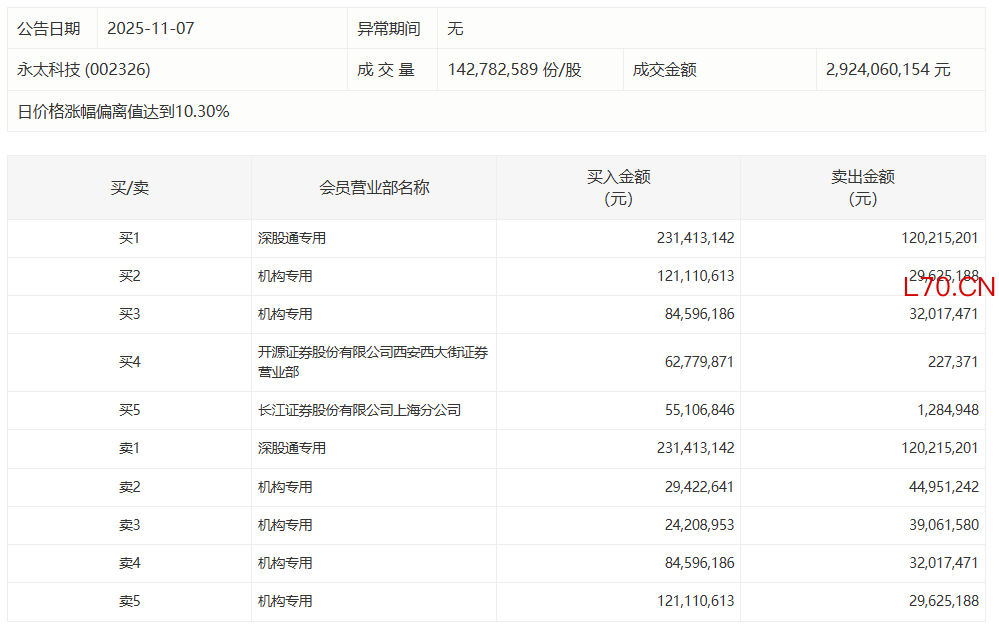Viewport: 999px width, 633px height.
Task: Click the 买/卖 column header
Action: point(129,188)
